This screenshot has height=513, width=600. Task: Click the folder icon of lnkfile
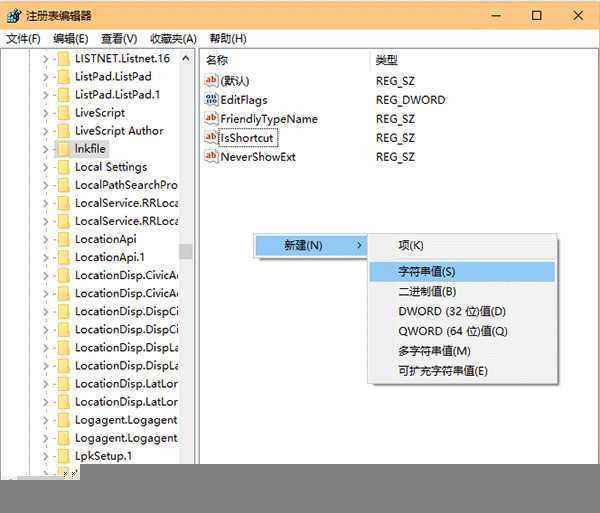pos(63,149)
